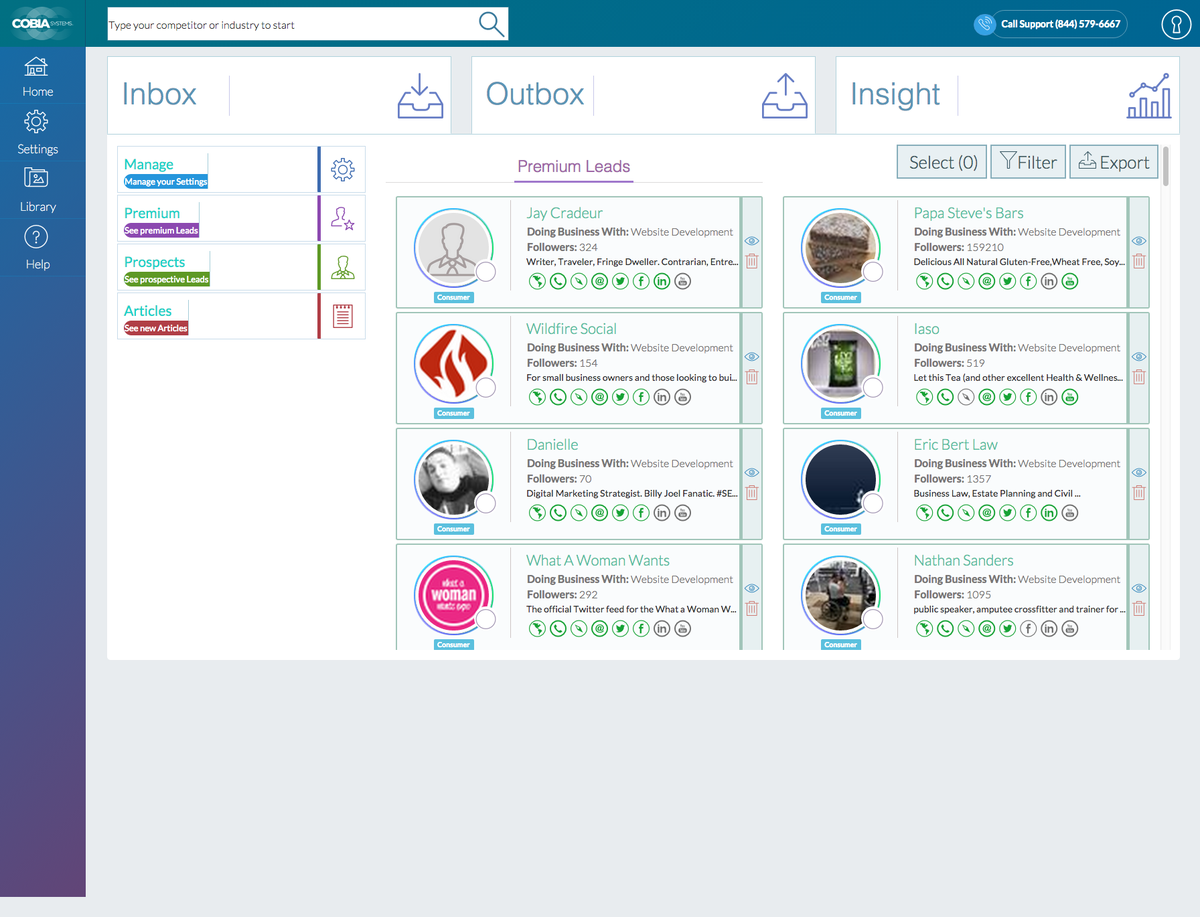Click Wildfire Social's email @ icon
1200x917 pixels.
599,397
